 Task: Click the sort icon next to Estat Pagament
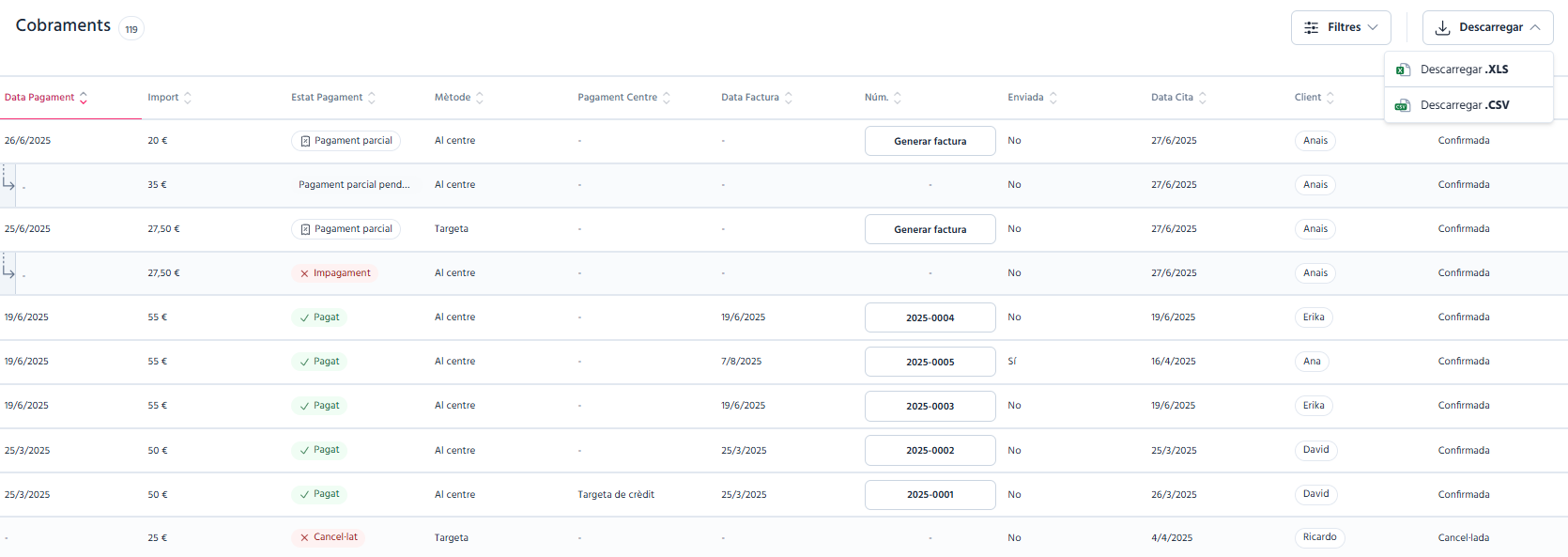click(x=372, y=98)
